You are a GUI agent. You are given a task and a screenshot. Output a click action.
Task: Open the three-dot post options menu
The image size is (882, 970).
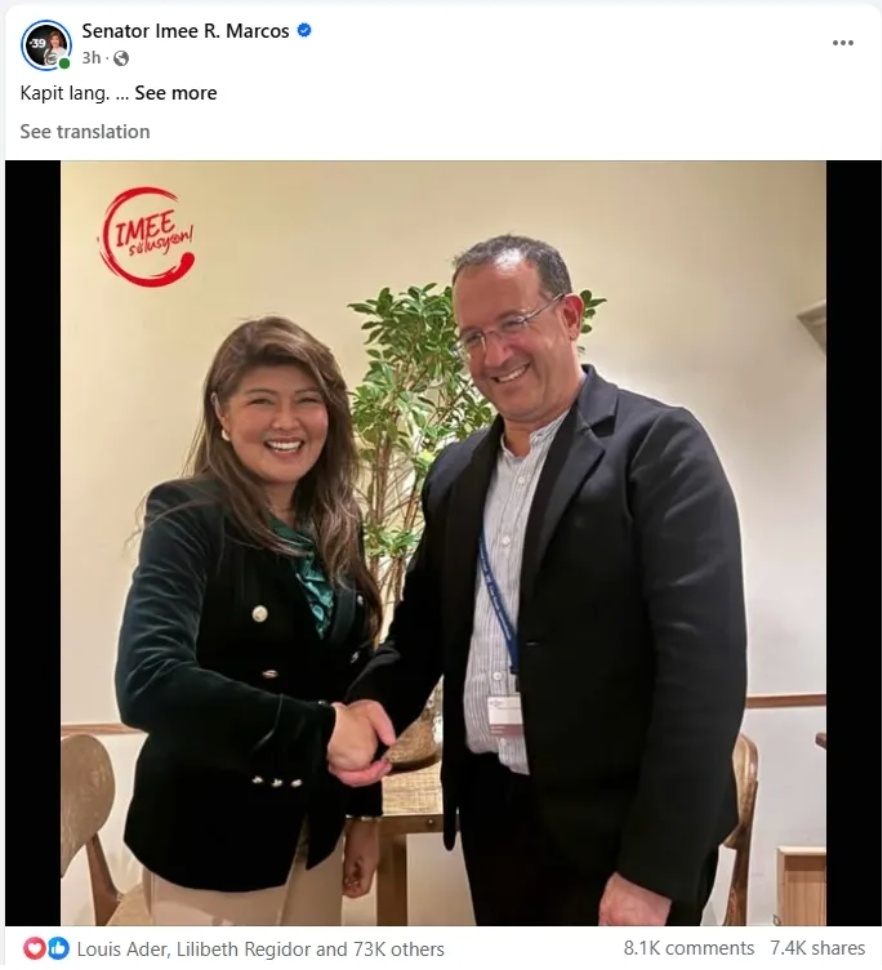tap(842, 43)
